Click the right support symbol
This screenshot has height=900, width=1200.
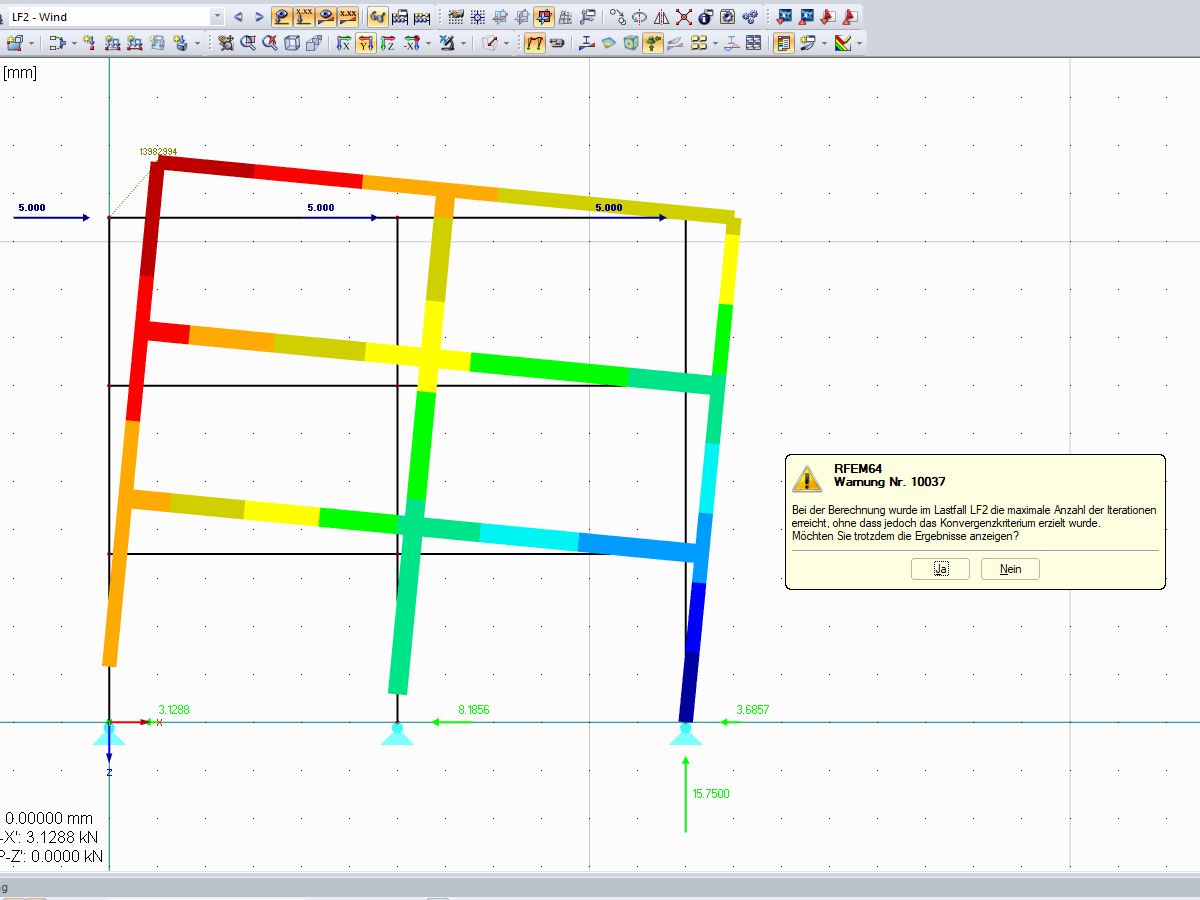pos(685,734)
